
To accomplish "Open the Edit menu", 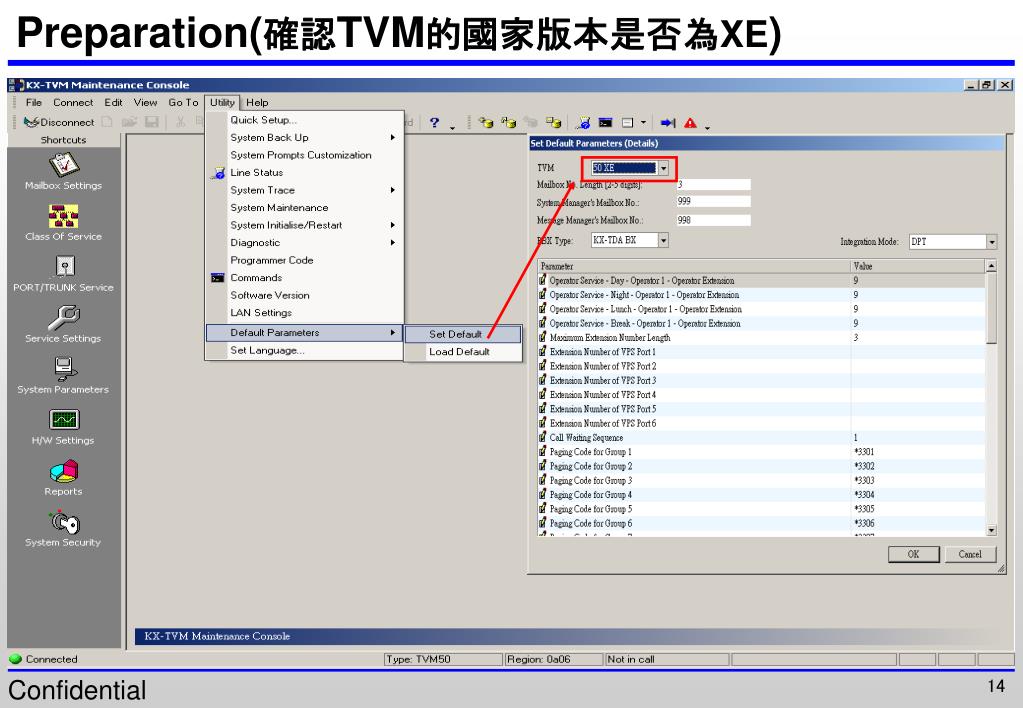I will 114,102.
